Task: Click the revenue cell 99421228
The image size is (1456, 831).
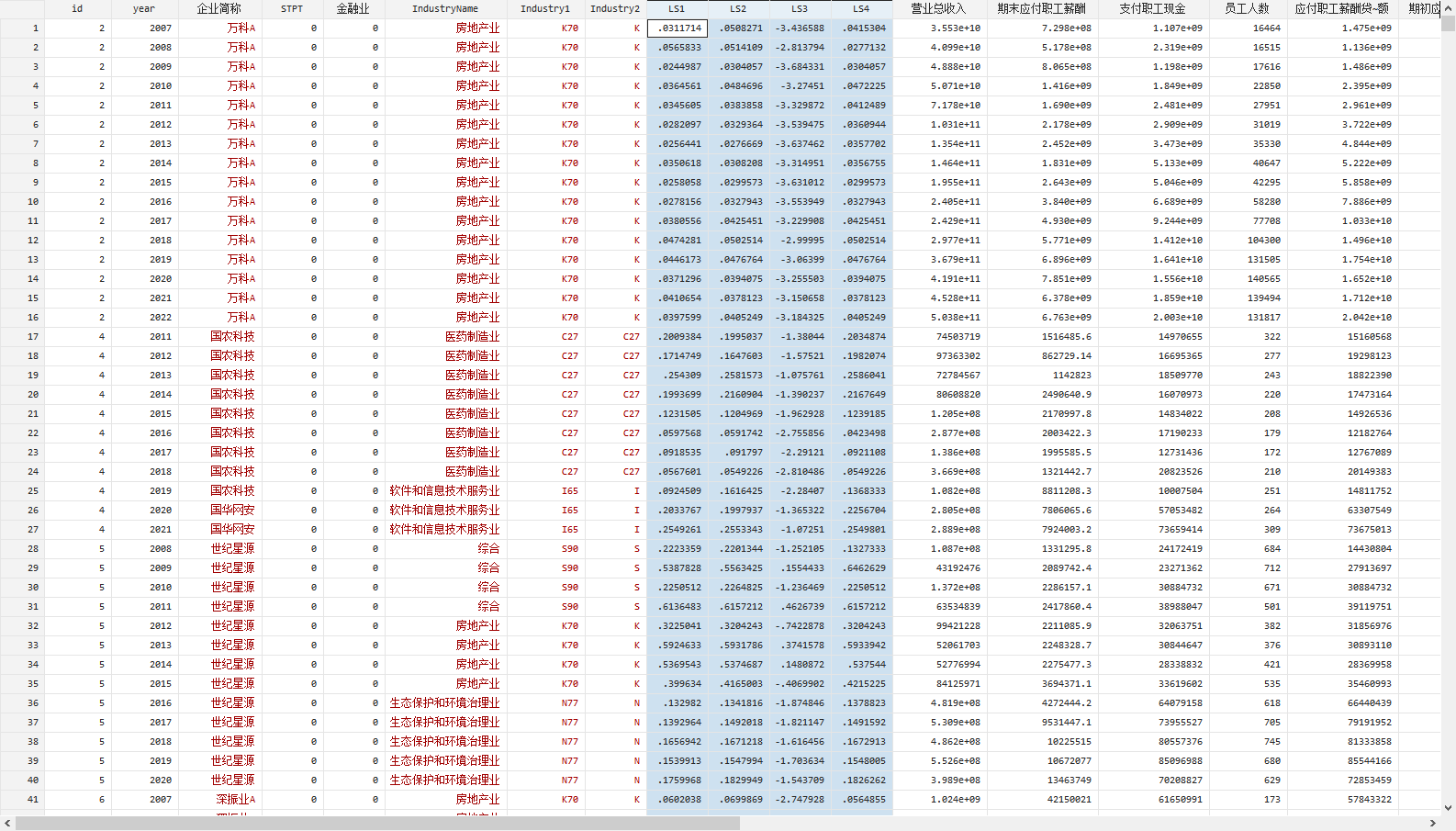Action: point(939,626)
